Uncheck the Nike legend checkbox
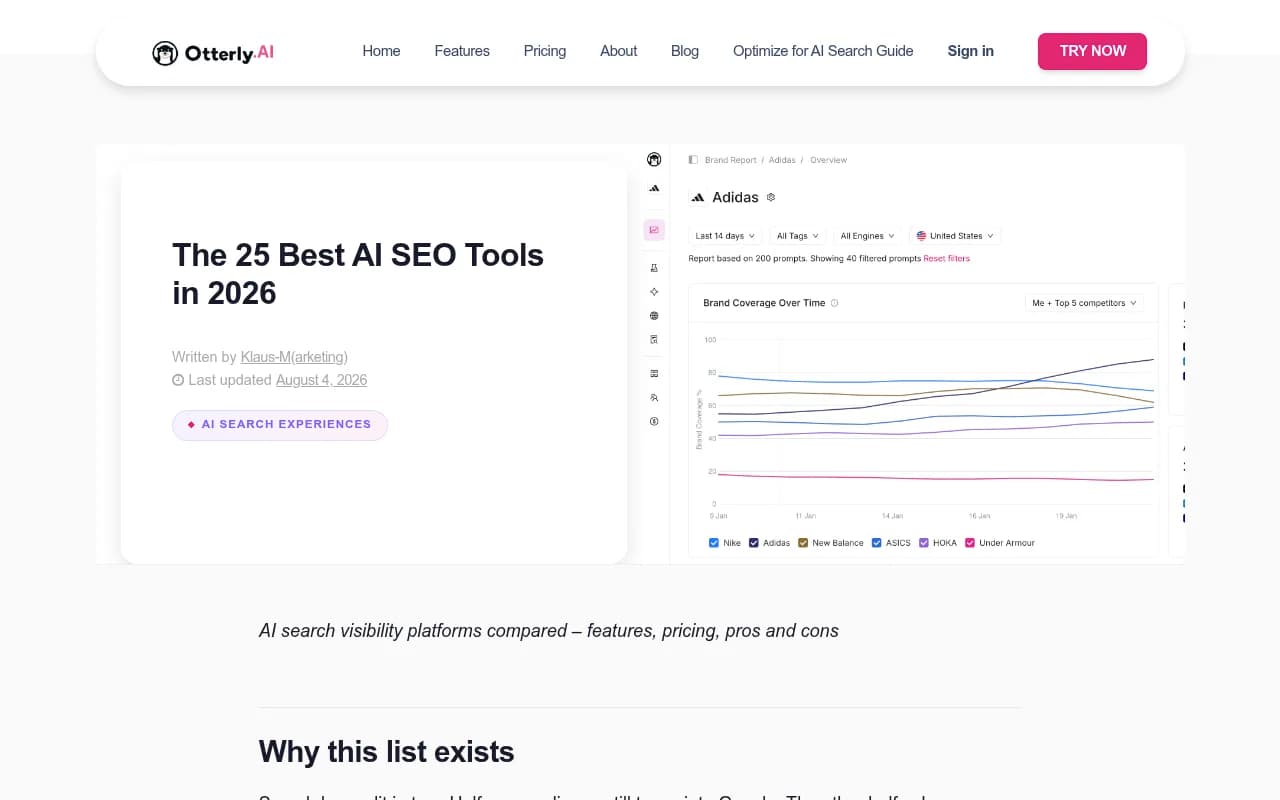The height and width of the screenshot is (800, 1280). point(714,543)
